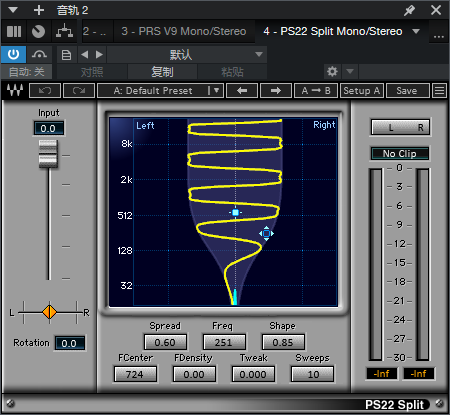Click the Input gain value field
The height and width of the screenshot is (415, 450).
(48, 128)
